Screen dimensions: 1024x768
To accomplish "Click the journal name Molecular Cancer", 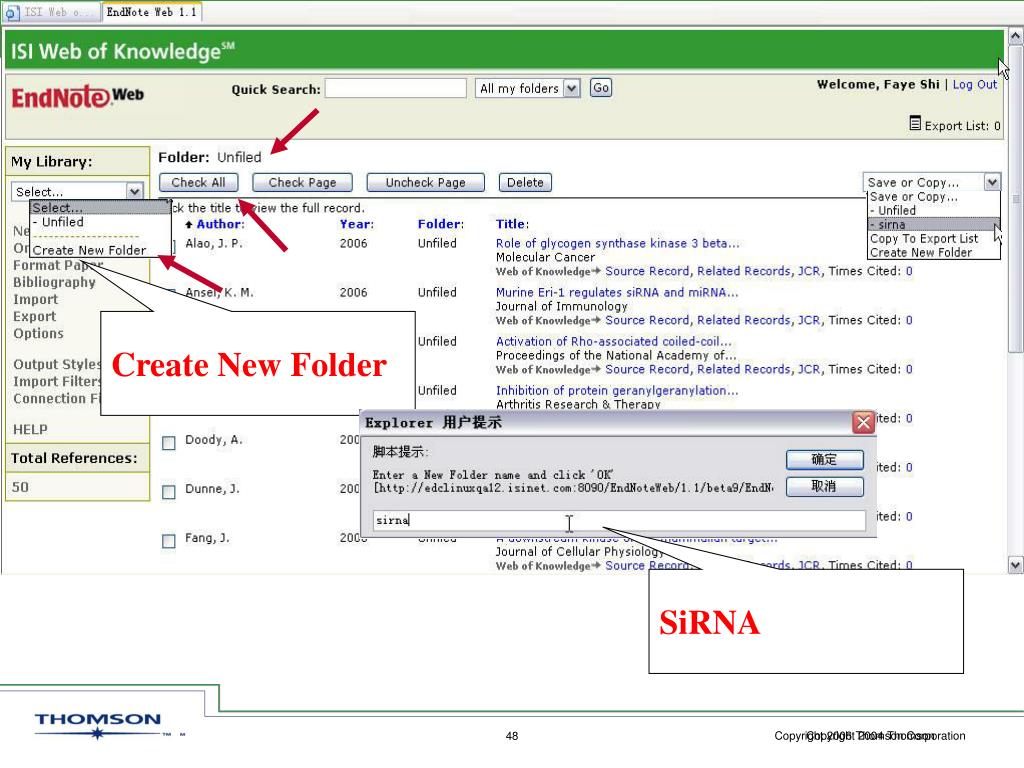I will tap(545, 257).
